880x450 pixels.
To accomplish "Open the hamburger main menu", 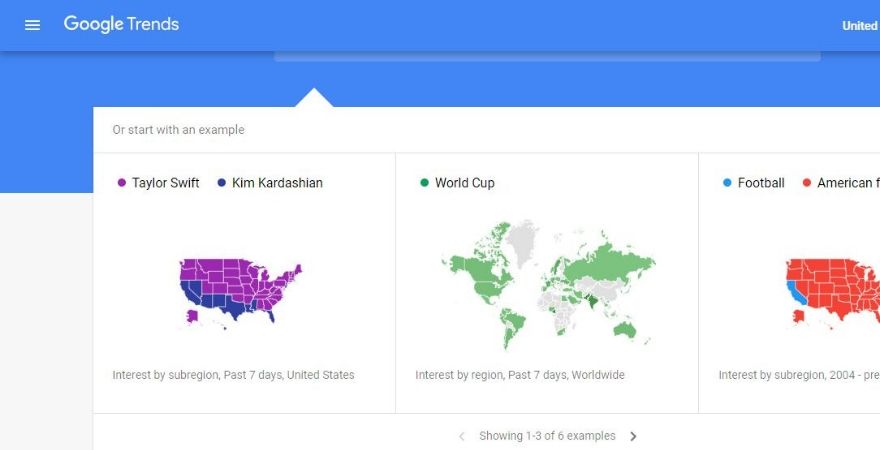I will (33, 25).
